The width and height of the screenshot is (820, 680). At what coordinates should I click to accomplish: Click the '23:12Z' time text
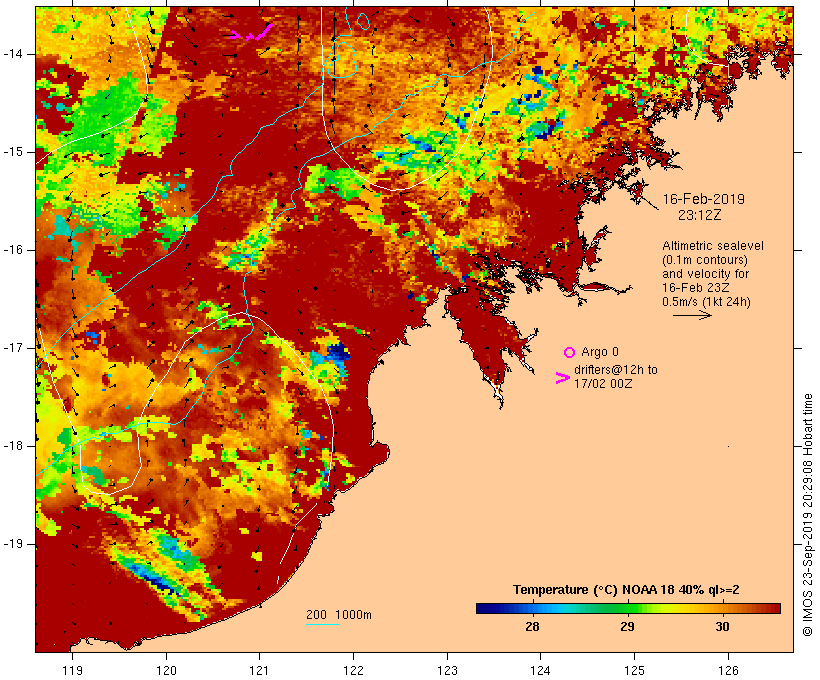700,215
